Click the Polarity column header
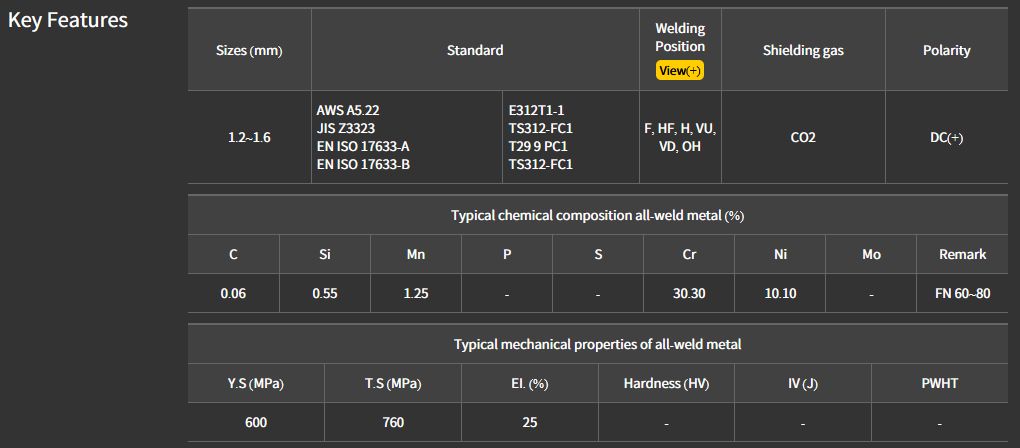 (x=946, y=50)
